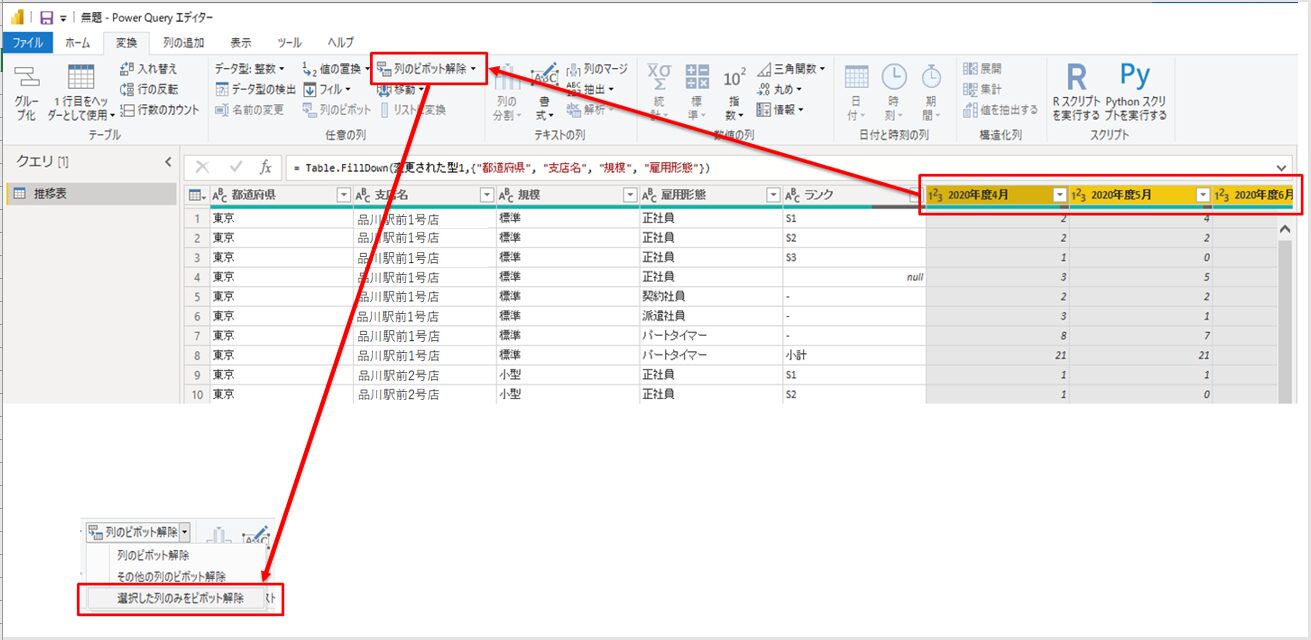Image resolution: width=1311 pixels, height=640 pixels.
Task: Switch to the 列の追加 ribbon tab
Action: (x=183, y=43)
